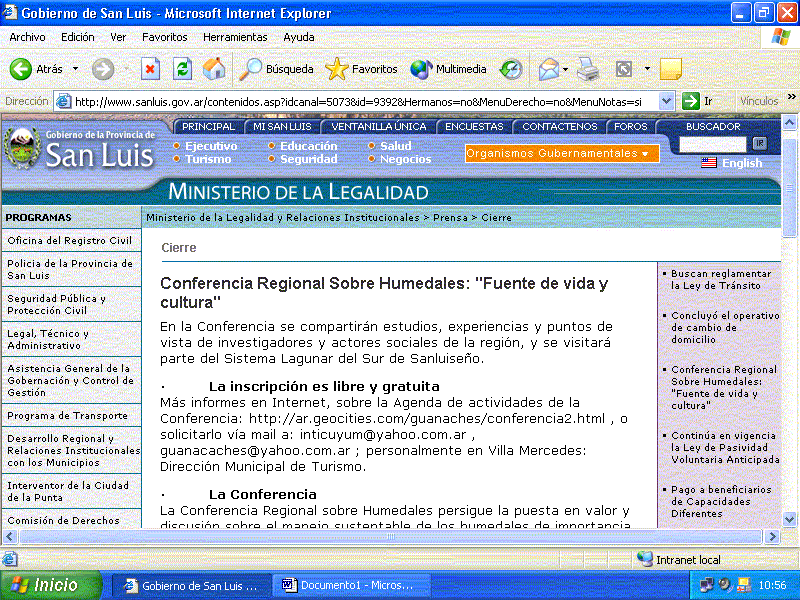Open Oficina del Registro Civil link

(x=69, y=241)
